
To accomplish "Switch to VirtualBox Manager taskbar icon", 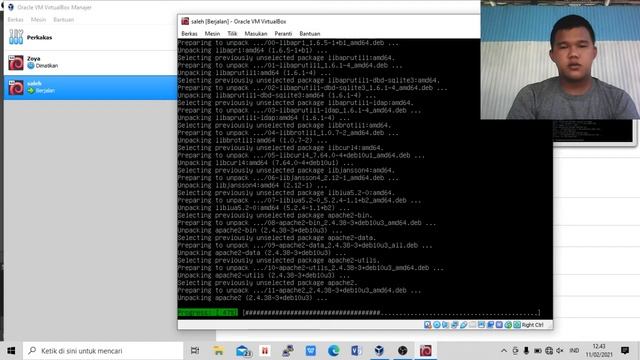I will coord(379,351).
